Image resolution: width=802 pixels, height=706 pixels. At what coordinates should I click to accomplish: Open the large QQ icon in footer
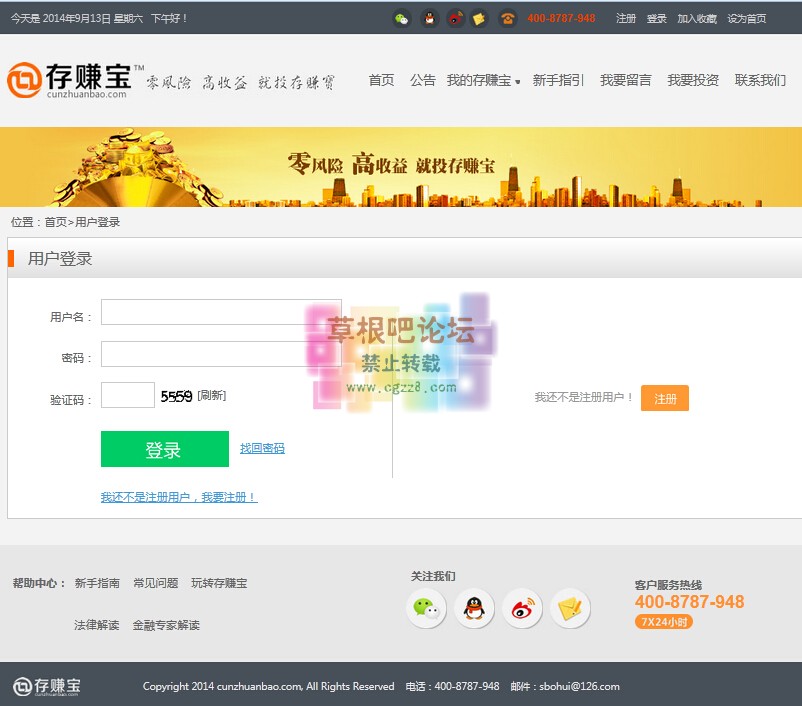(474, 608)
